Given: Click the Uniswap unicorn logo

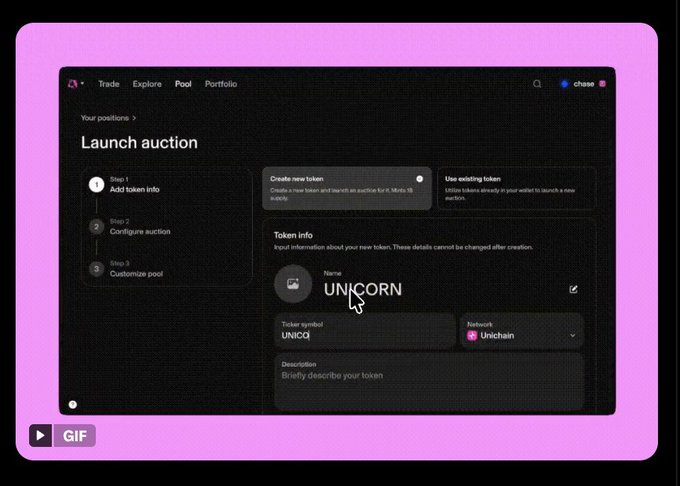Looking at the screenshot, I should click(x=72, y=84).
